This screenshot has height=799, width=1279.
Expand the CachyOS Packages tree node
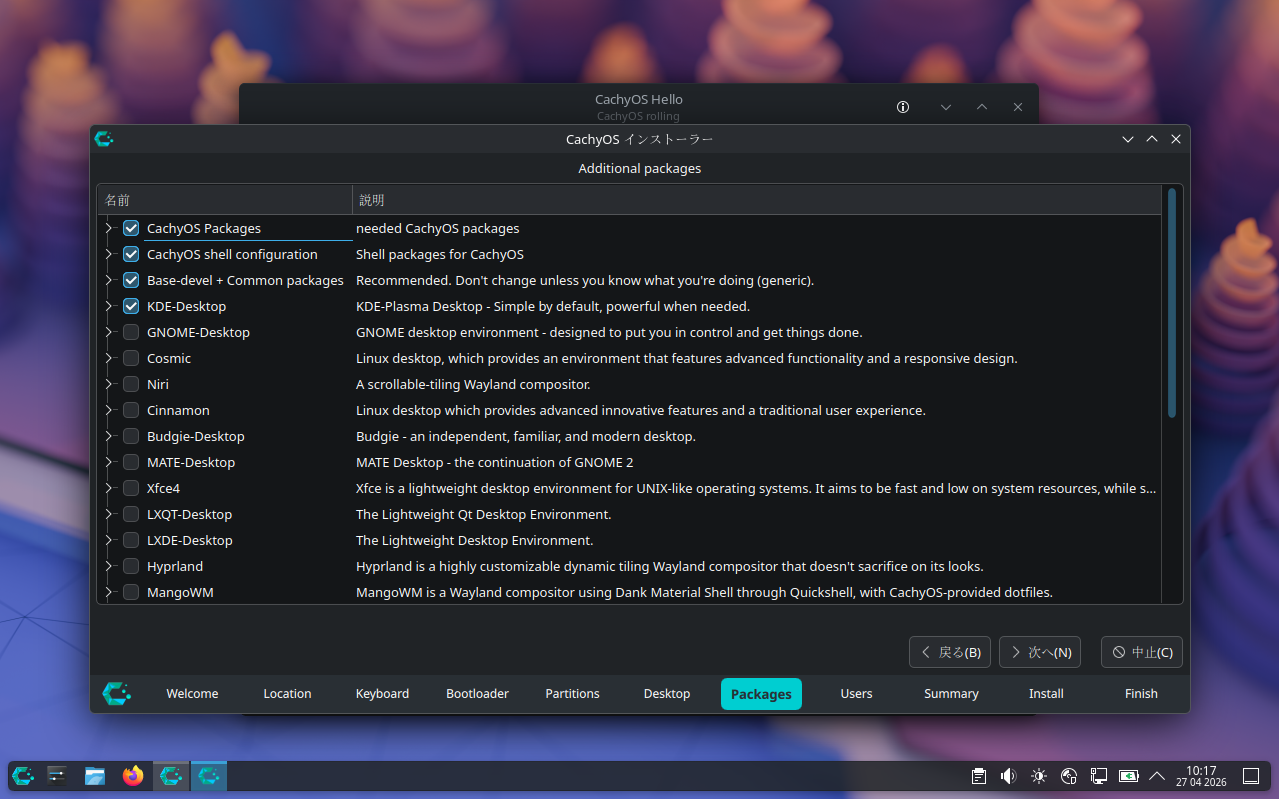[x=109, y=228]
